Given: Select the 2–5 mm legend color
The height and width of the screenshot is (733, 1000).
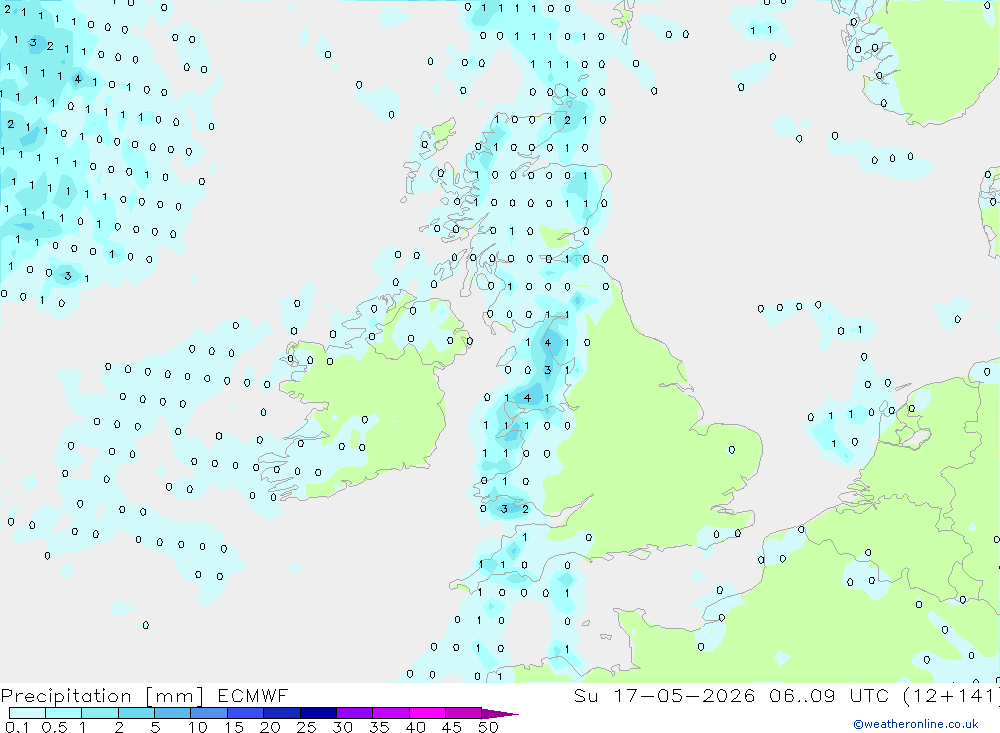Looking at the screenshot, I should point(136,713).
